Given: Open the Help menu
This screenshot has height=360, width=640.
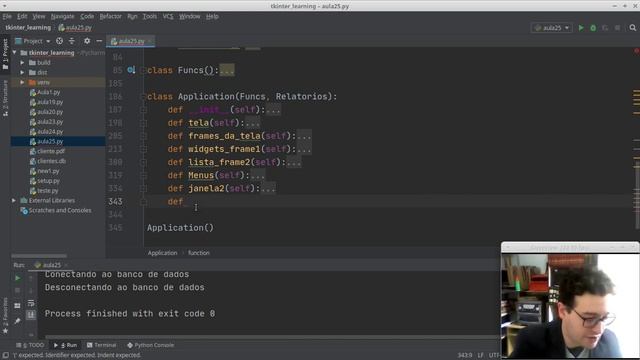Looking at the screenshot, I should [212, 16].
